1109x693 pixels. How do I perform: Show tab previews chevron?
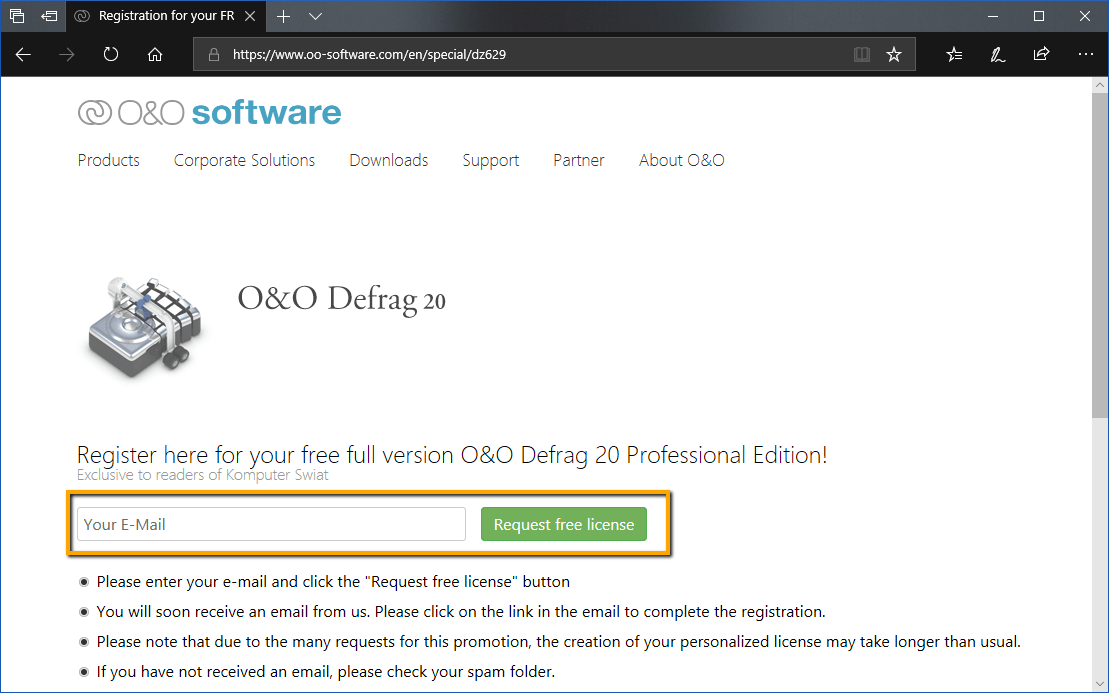pos(315,16)
